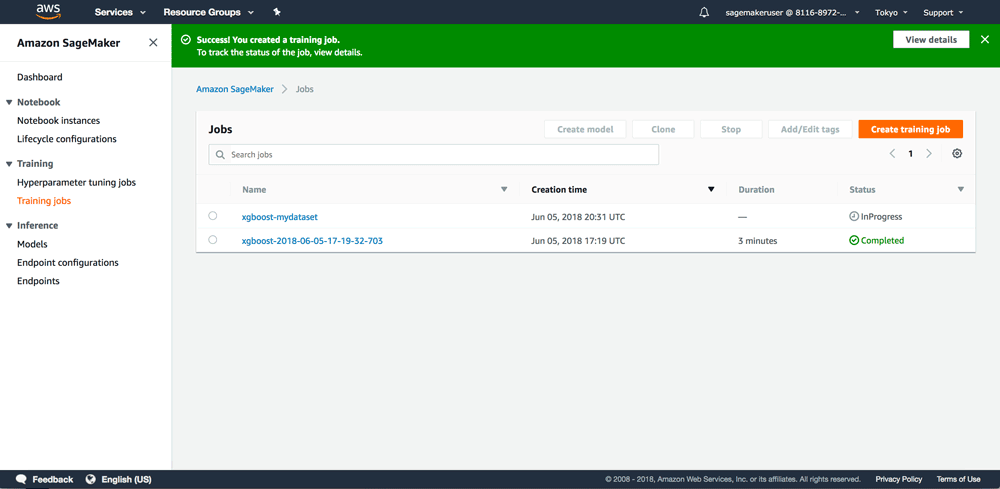The height and width of the screenshot is (489, 1000).
Task: Click the success checkmark icon in banner
Action: (186, 40)
